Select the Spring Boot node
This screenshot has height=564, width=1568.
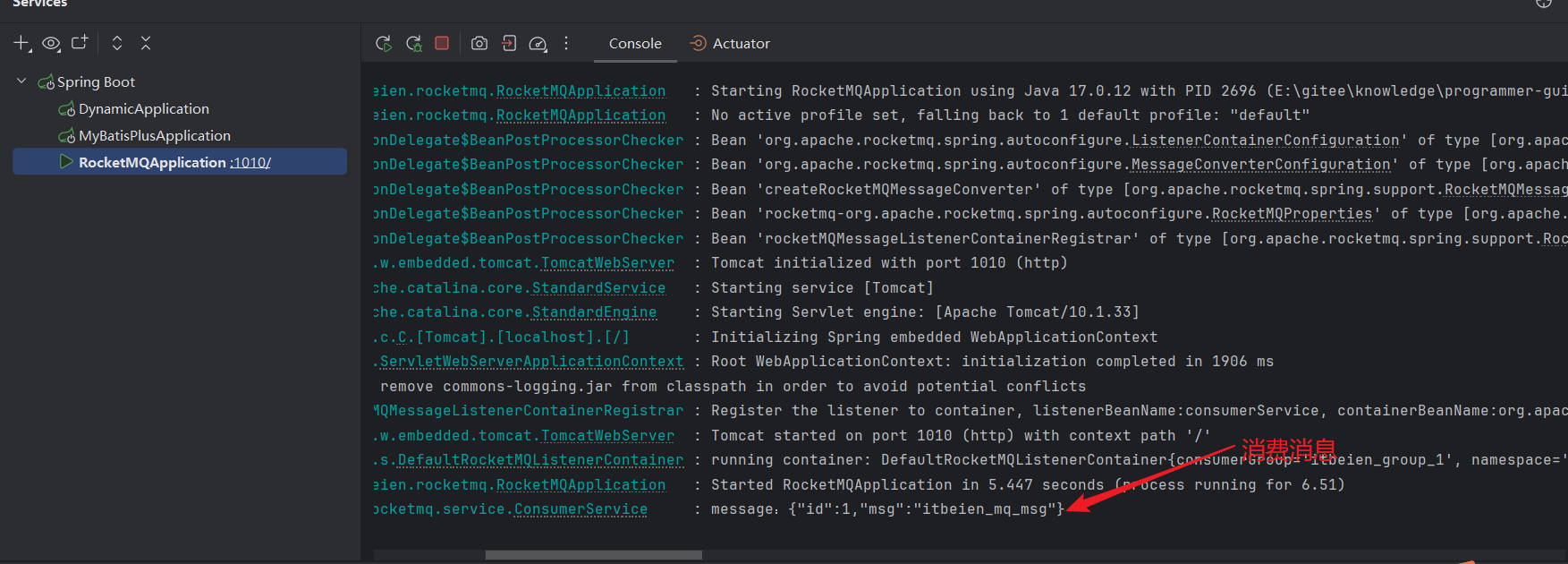point(96,82)
